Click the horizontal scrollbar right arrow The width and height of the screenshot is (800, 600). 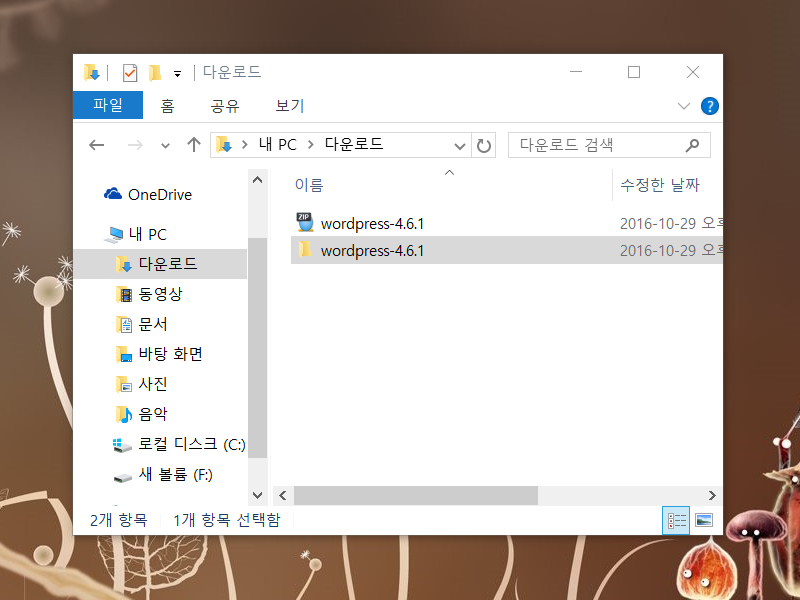click(712, 495)
